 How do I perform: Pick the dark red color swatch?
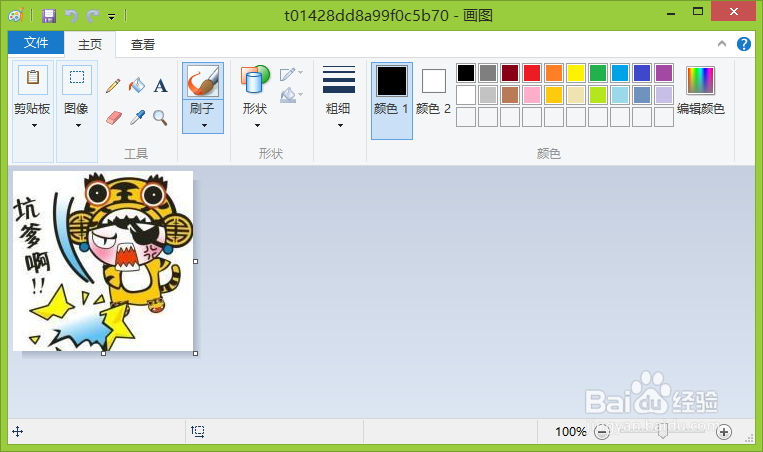click(x=510, y=73)
